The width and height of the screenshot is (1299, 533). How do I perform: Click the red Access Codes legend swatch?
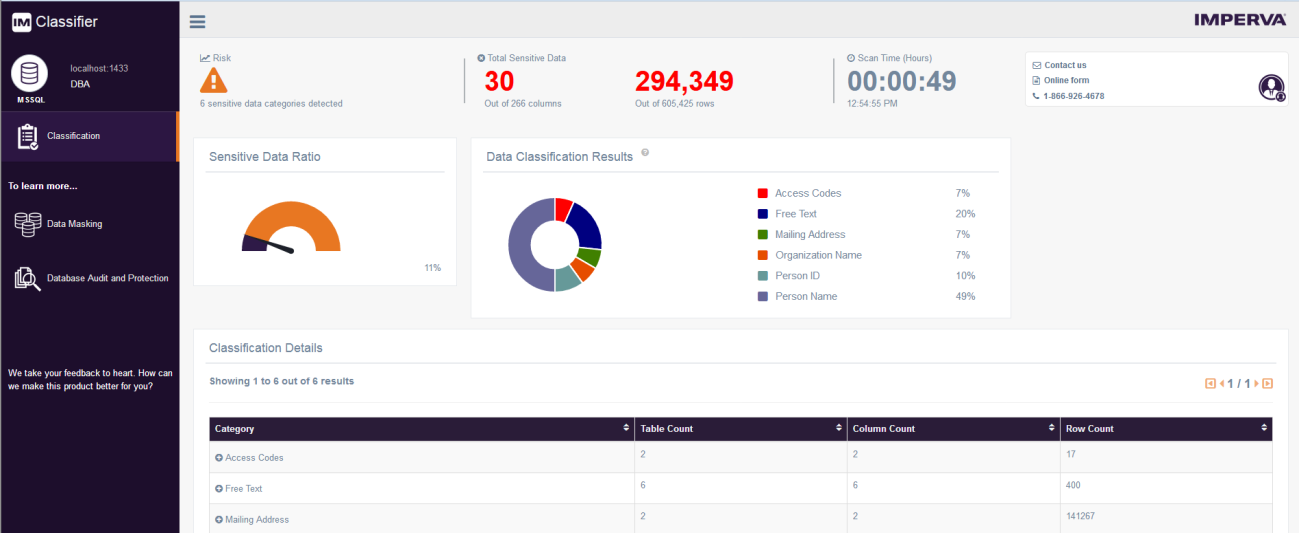[762, 193]
